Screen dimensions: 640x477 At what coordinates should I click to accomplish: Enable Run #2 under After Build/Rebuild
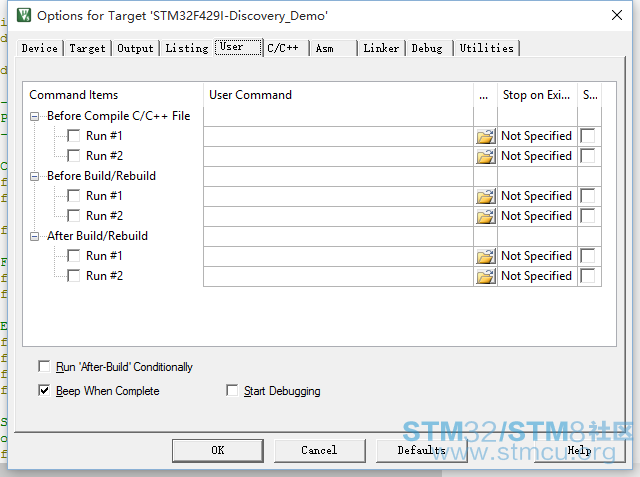(x=74, y=276)
